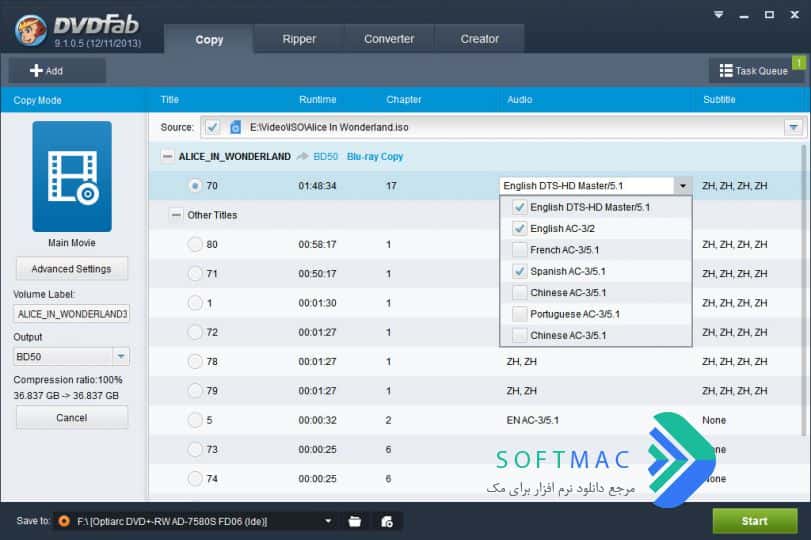Click the title list vertical scrollbar
The image size is (811, 540).
[805, 290]
